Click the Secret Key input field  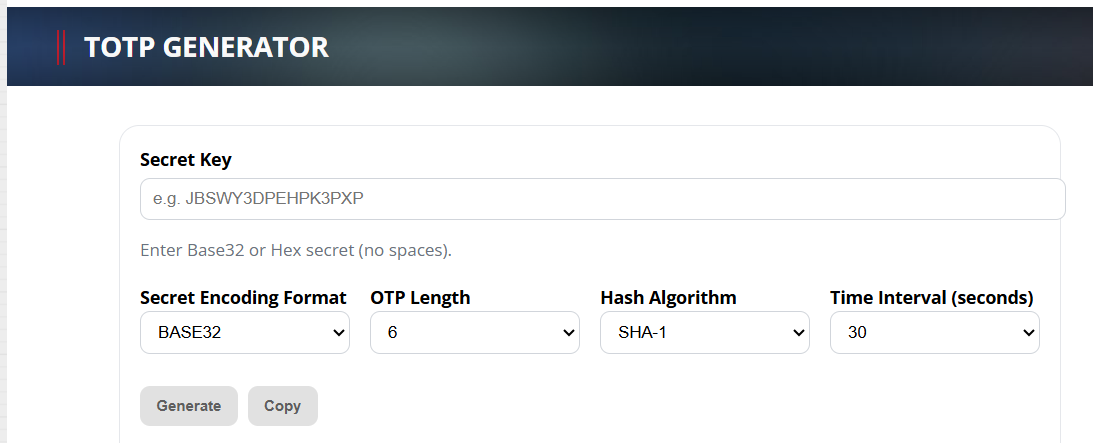pyautogui.click(x=602, y=199)
